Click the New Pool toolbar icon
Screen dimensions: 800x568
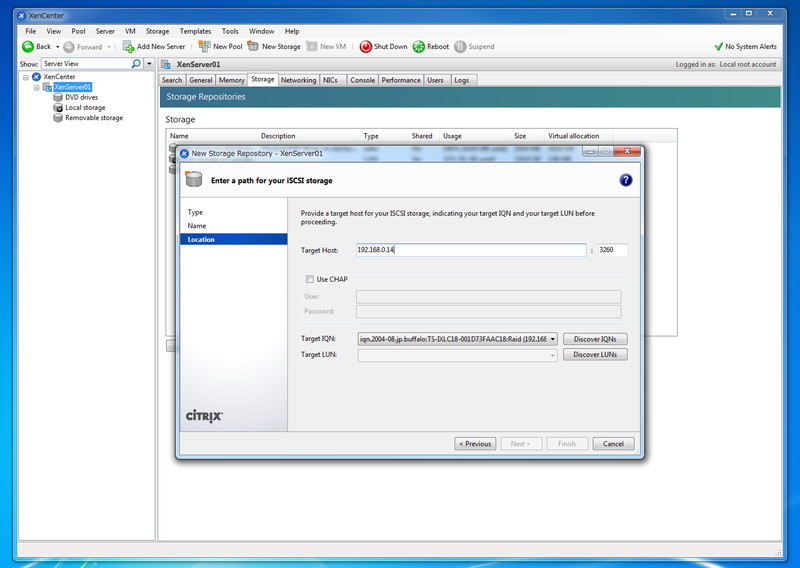coord(204,46)
